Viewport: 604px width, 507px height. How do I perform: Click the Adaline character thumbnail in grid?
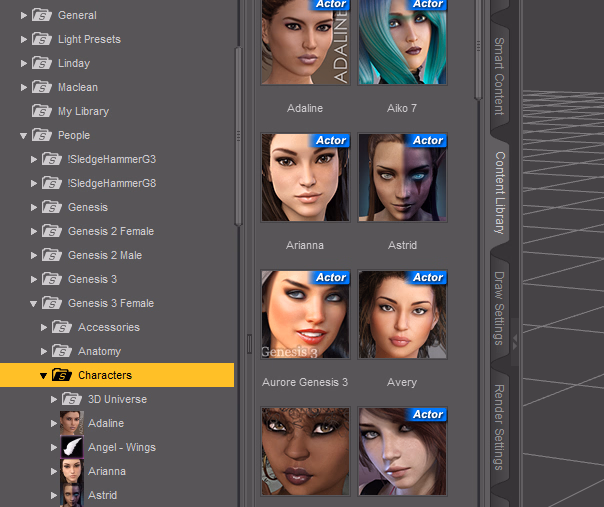click(x=305, y=41)
